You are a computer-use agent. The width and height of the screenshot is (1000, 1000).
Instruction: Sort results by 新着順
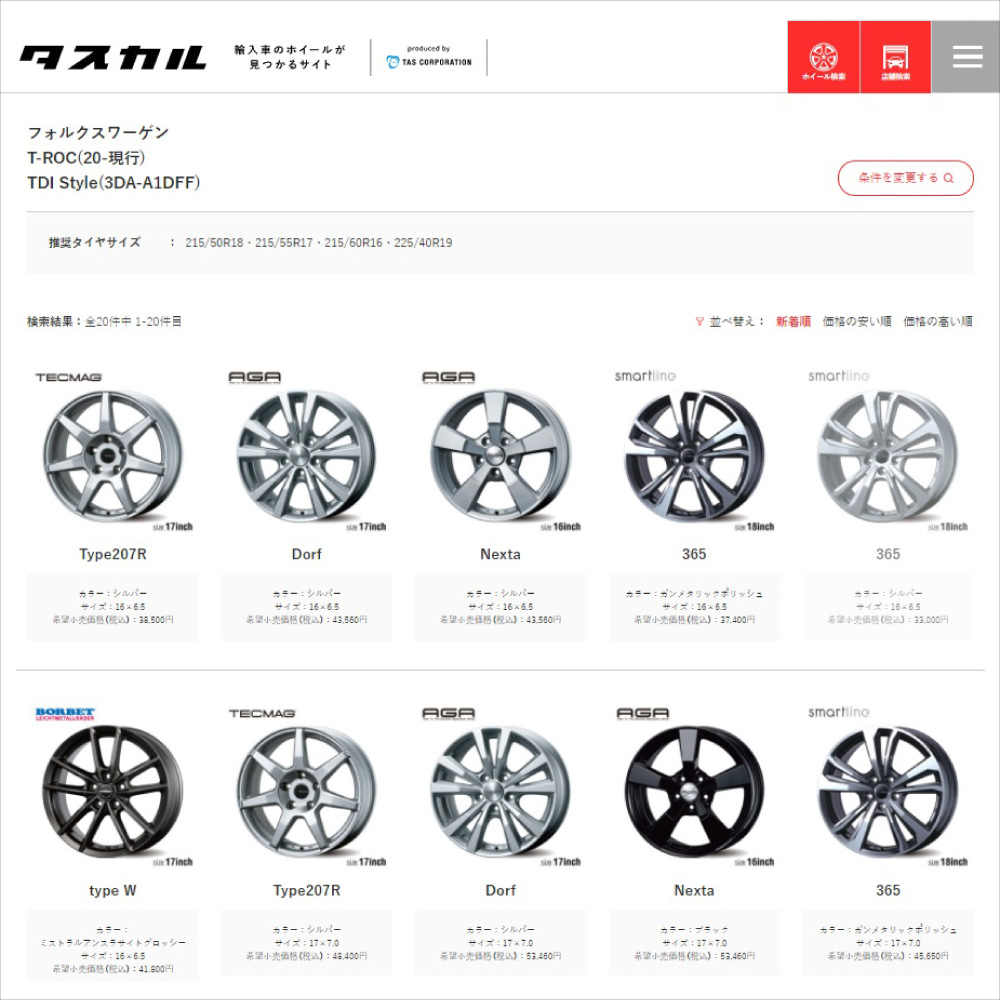(793, 321)
